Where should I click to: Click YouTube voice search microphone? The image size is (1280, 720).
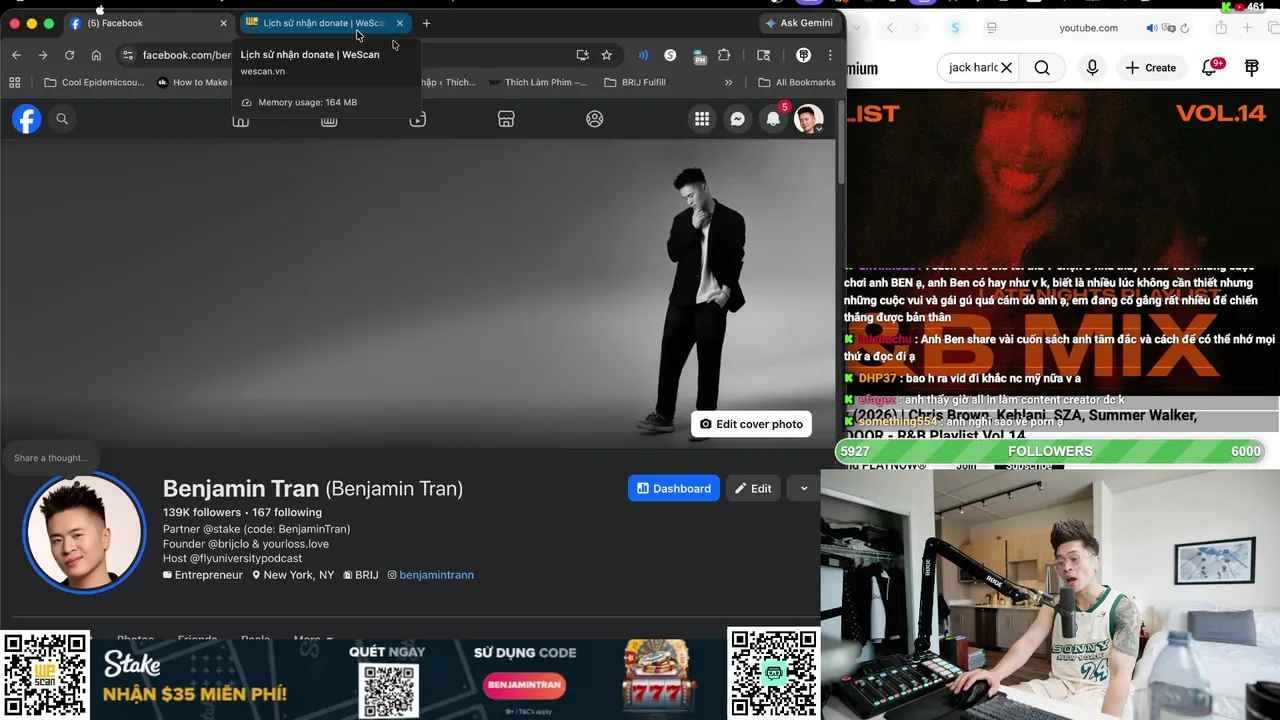[1092, 67]
